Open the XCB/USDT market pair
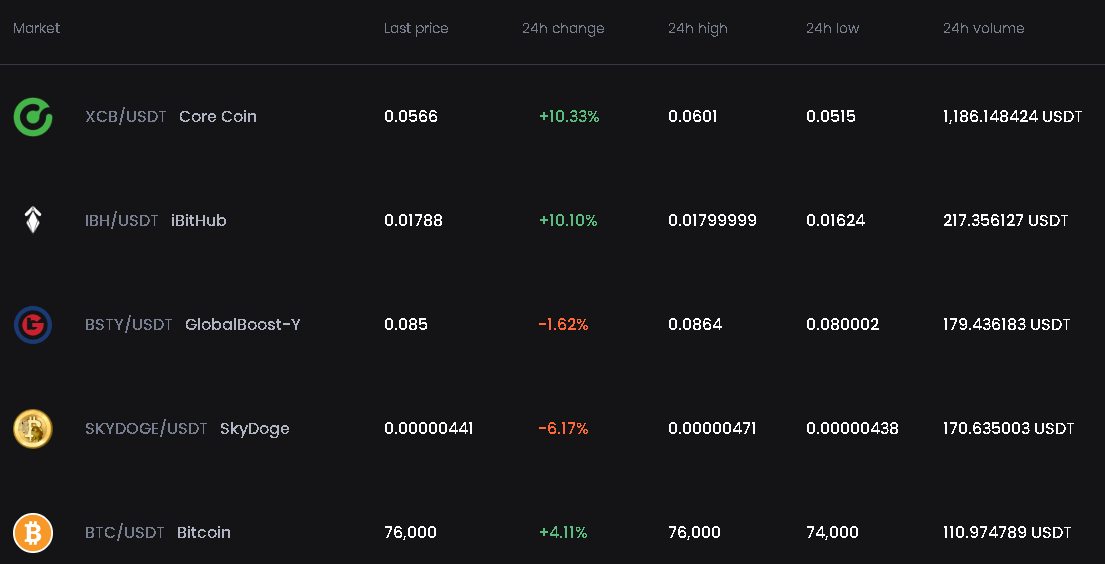The height and width of the screenshot is (564, 1105). (x=125, y=116)
